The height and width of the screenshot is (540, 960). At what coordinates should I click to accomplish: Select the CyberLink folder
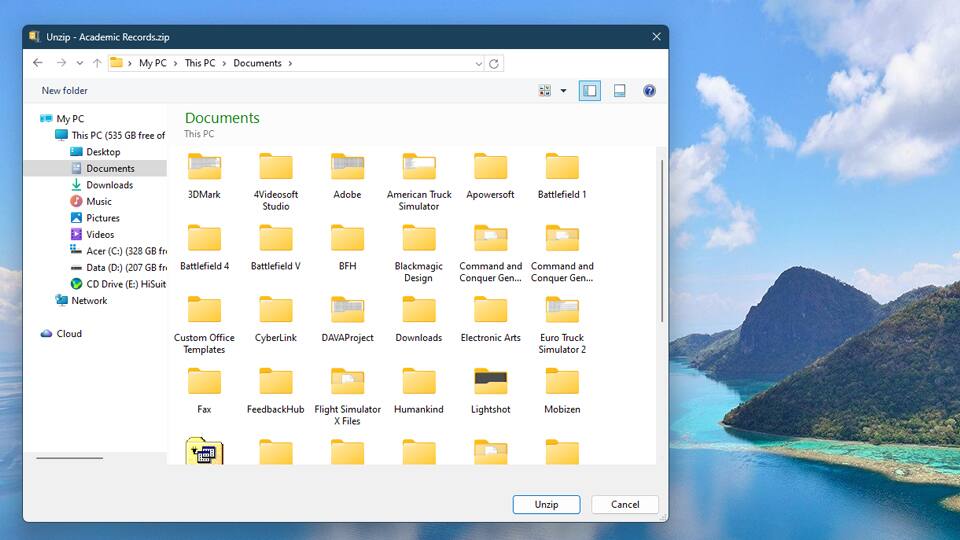pos(276,320)
